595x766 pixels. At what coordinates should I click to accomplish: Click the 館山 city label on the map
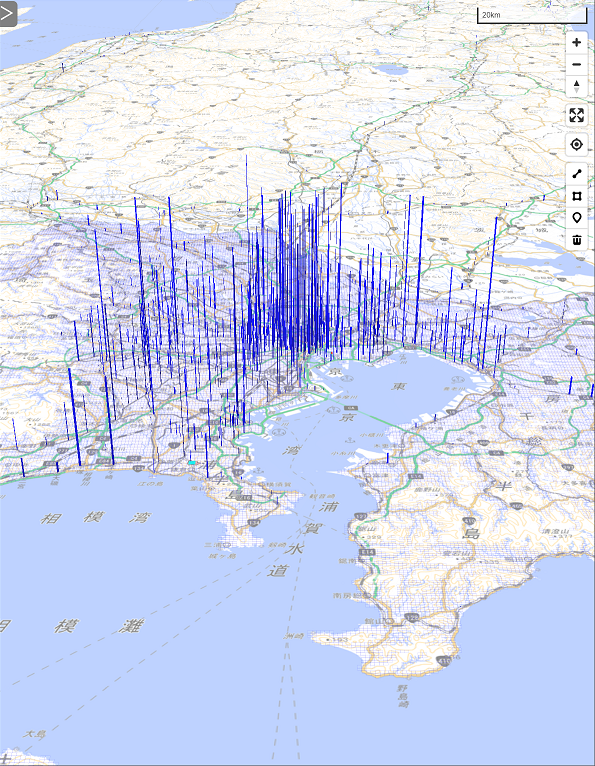[372, 621]
